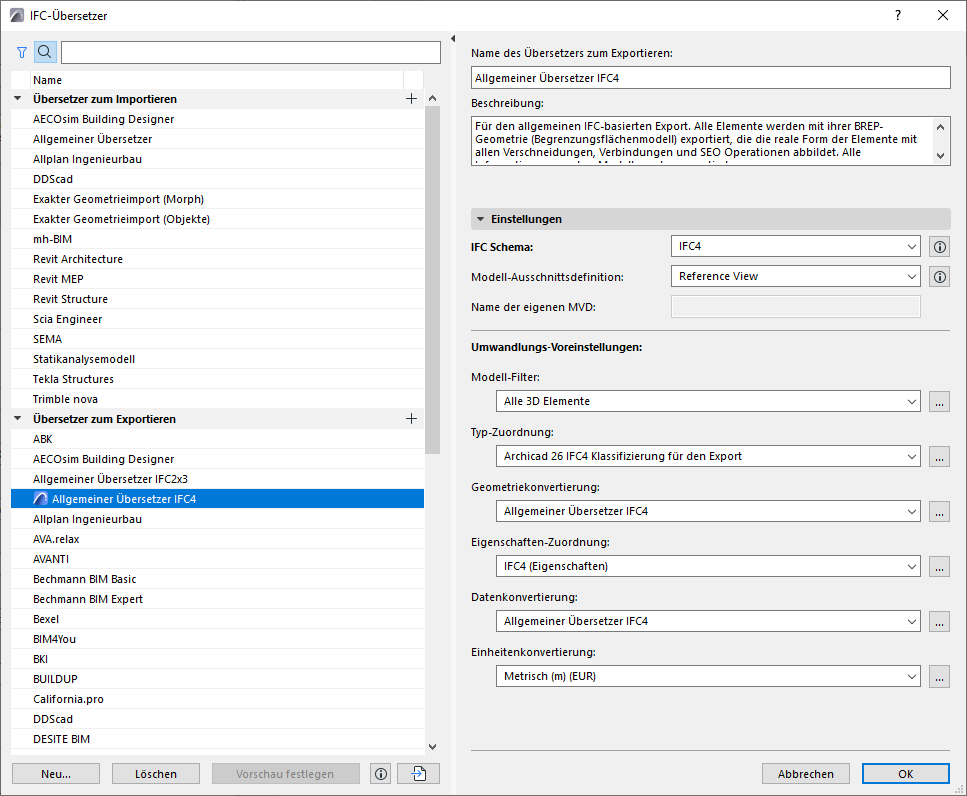967x796 pixels.
Task: Collapse the Einstellungen section
Action: 481,219
